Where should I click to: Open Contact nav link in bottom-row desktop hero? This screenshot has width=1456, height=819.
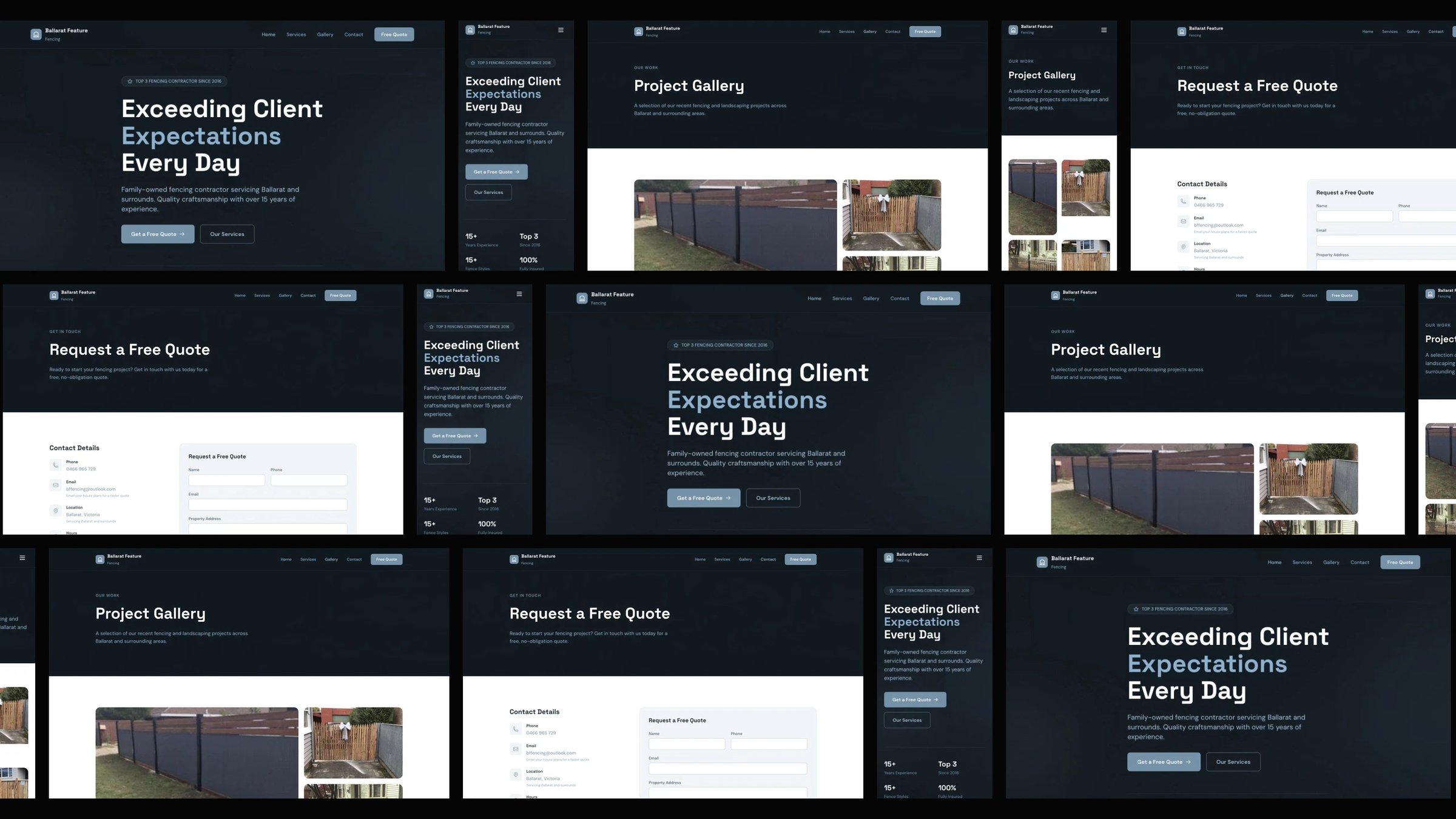[1360, 562]
